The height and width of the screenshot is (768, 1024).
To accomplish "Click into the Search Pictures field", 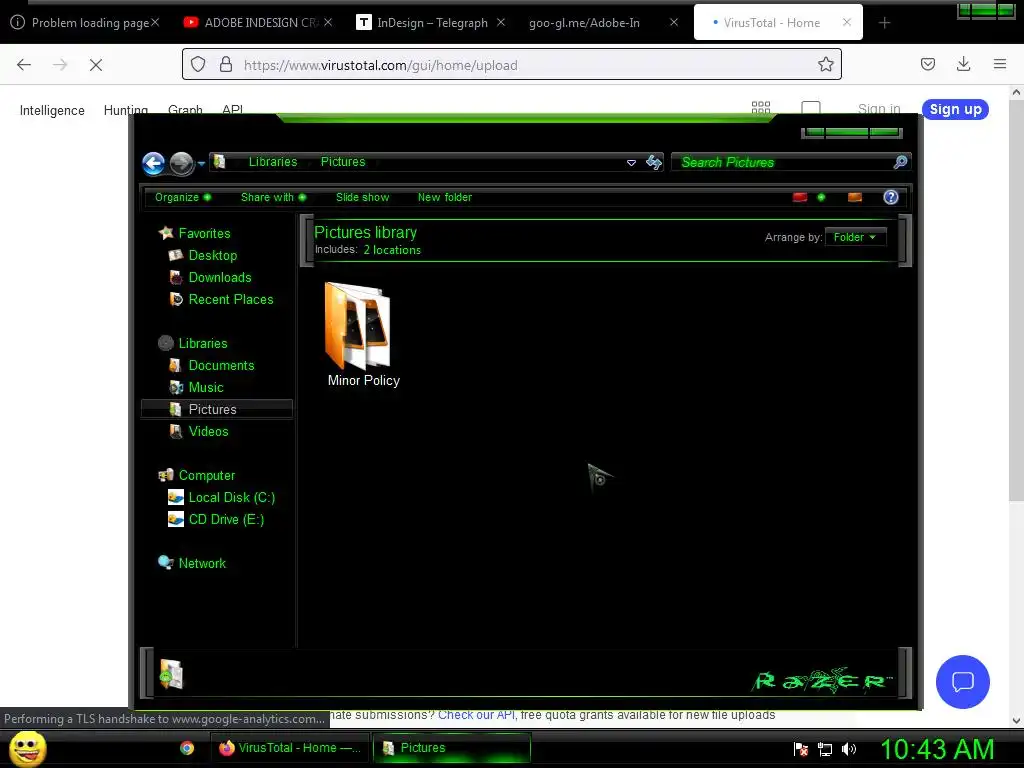I will pyautogui.click(x=782, y=162).
